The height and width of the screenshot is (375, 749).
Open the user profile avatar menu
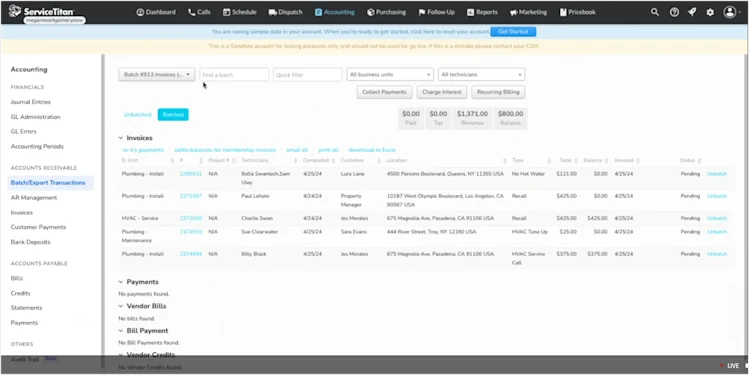click(731, 12)
